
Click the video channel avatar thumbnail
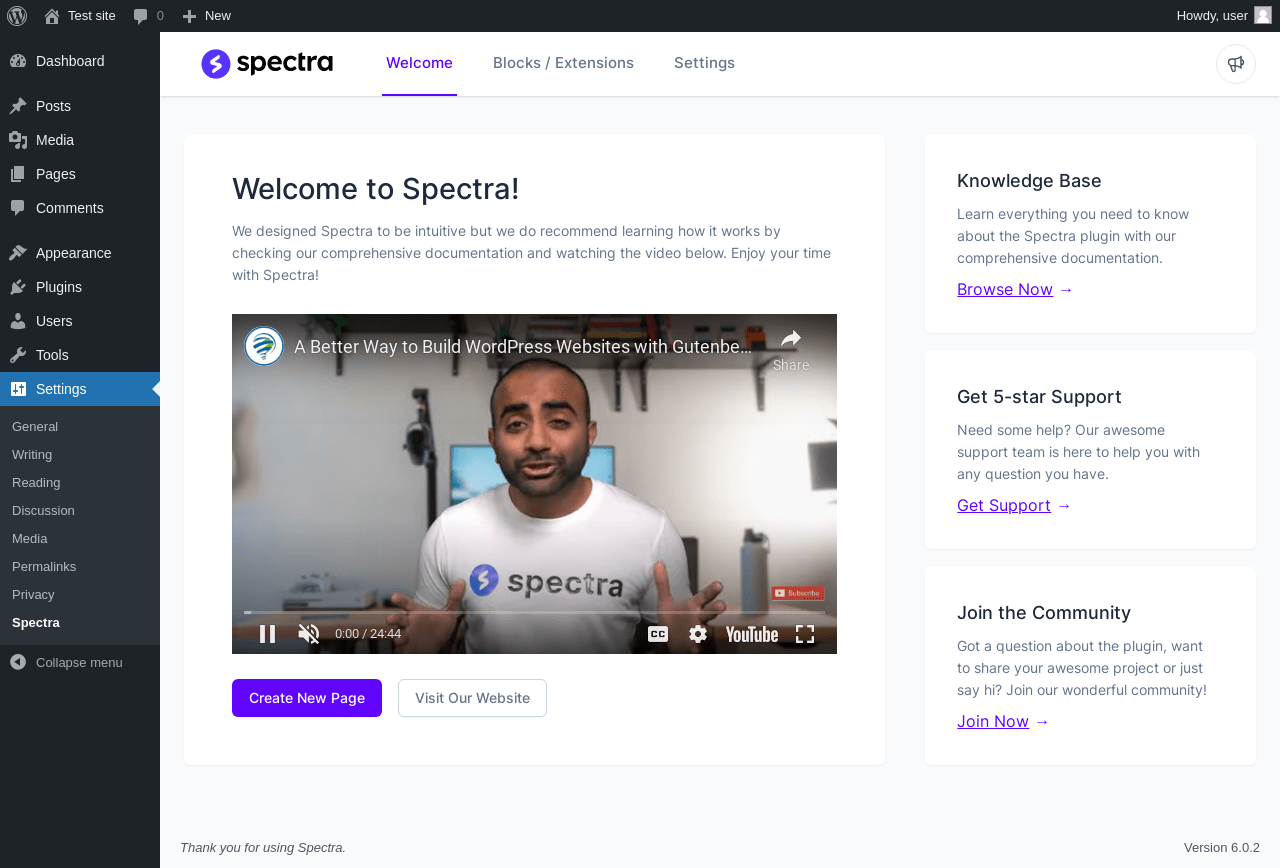tap(264, 346)
